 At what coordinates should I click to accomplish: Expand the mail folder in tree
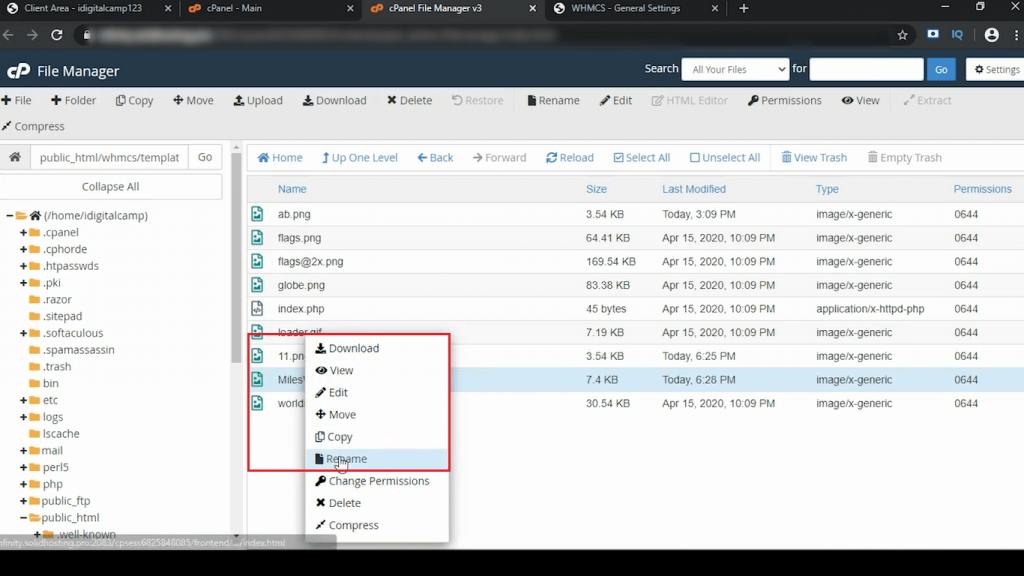(x=23, y=451)
